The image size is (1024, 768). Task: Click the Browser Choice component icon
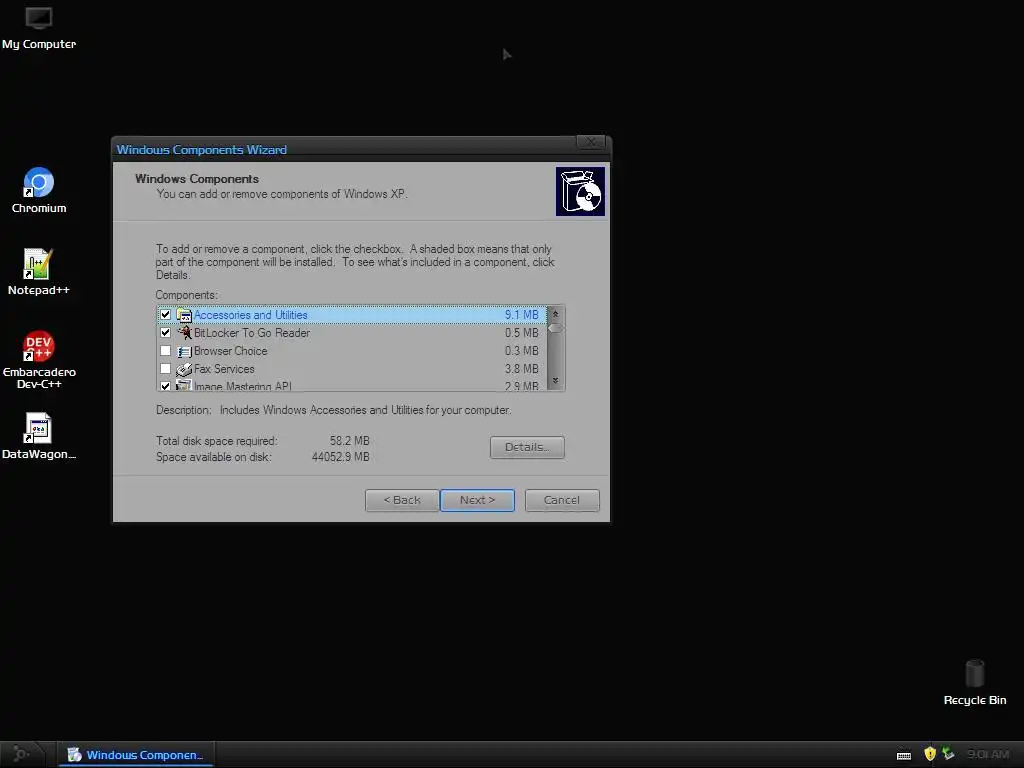pyautogui.click(x=184, y=351)
